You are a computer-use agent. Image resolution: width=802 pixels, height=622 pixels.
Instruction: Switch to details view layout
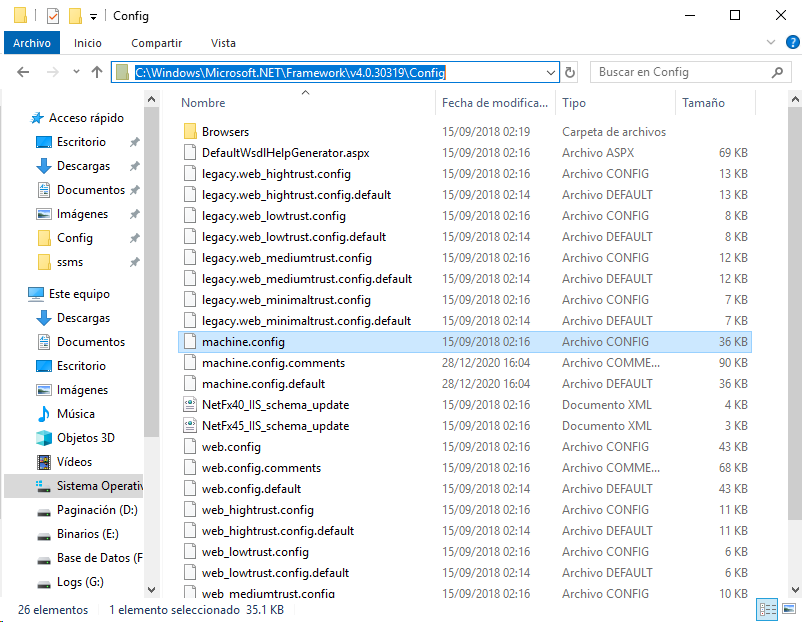point(767,609)
